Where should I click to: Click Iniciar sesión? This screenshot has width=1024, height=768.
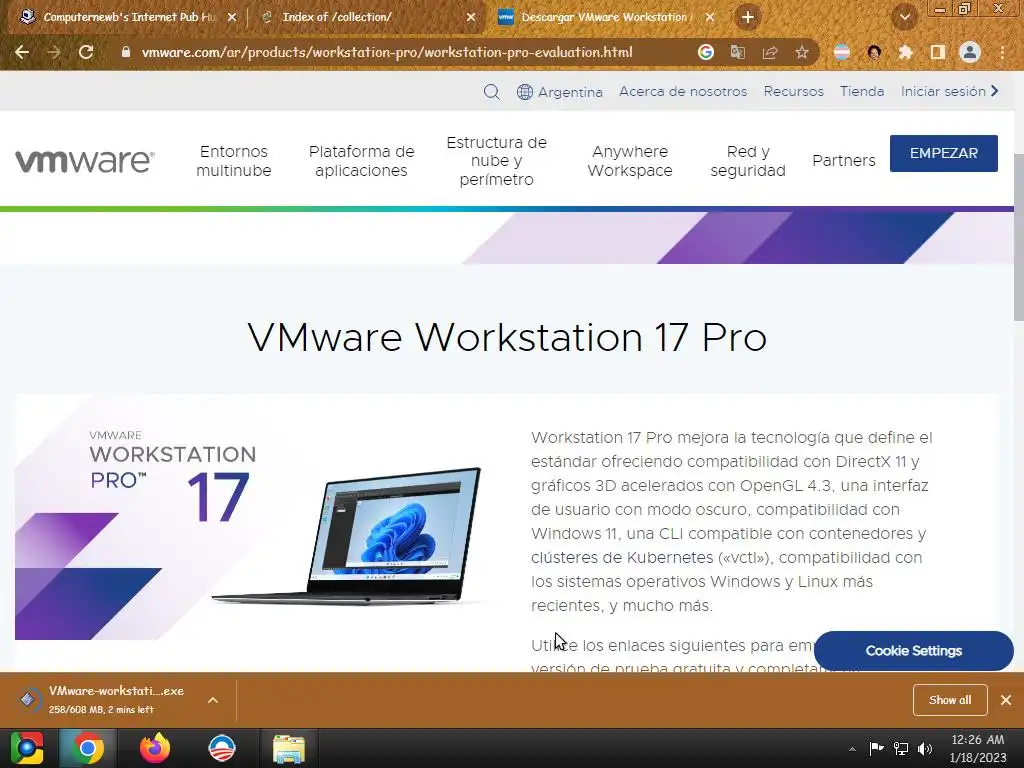[x=950, y=91]
